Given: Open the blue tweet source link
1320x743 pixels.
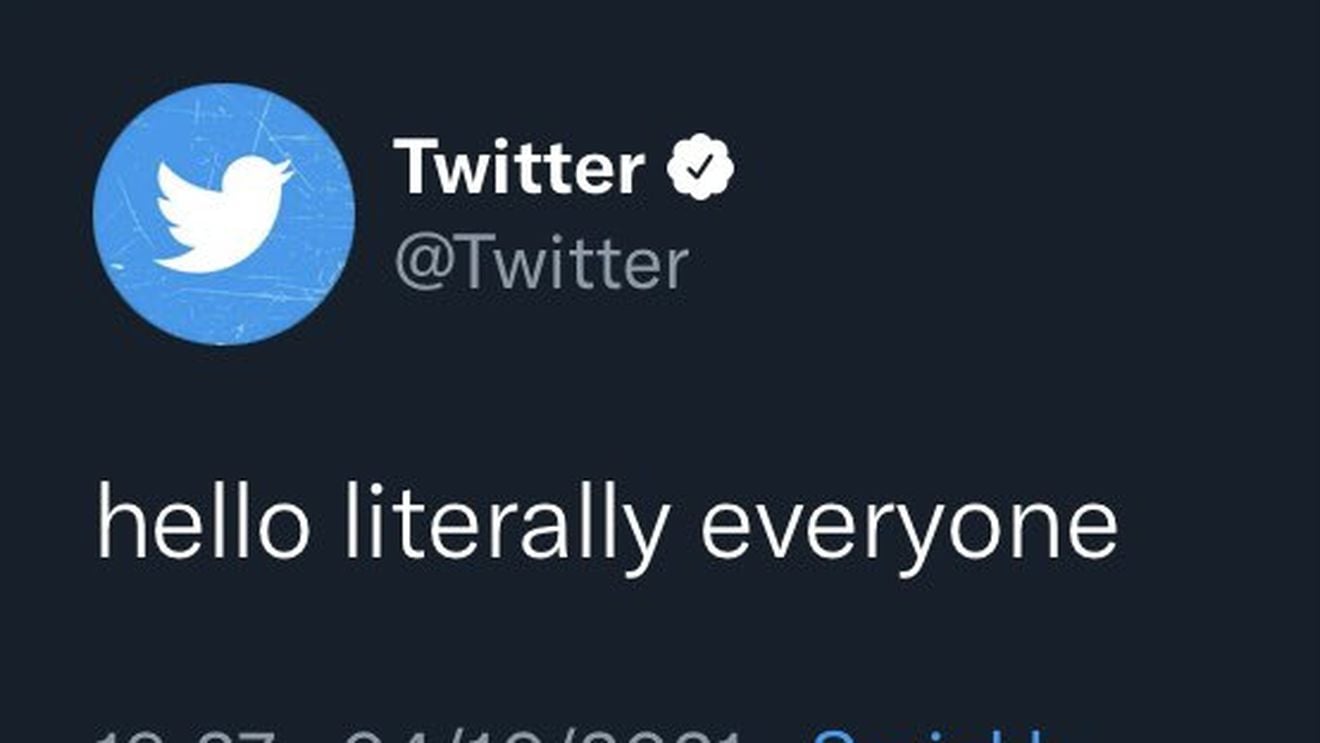Looking at the screenshot, I should coord(930,737).
